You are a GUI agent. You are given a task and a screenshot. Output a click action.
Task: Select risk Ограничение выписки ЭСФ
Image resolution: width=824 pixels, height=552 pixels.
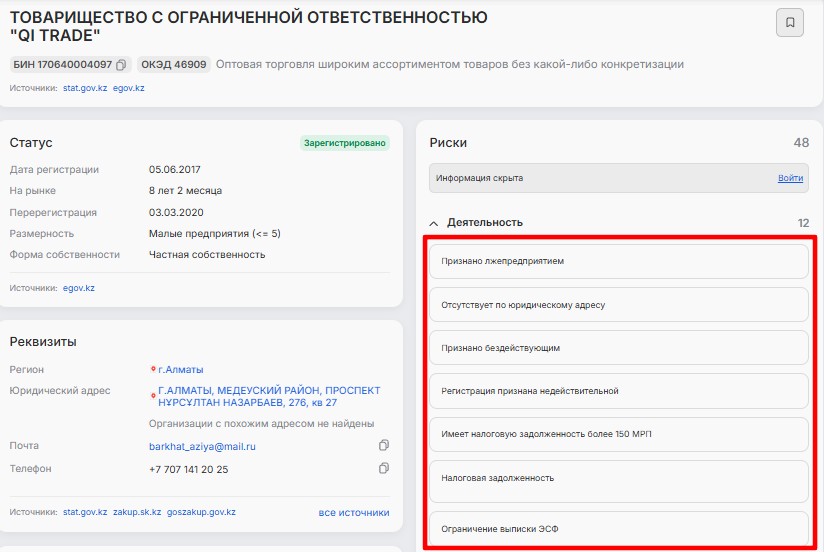click(x=619, y=529)
